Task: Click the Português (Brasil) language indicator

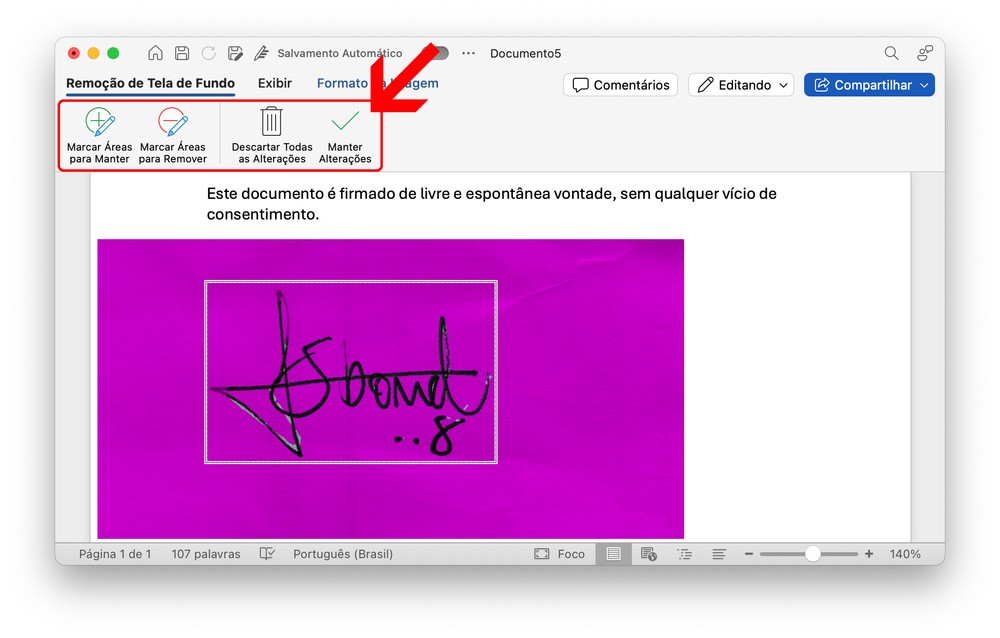Action: click(x=342, y=554)
